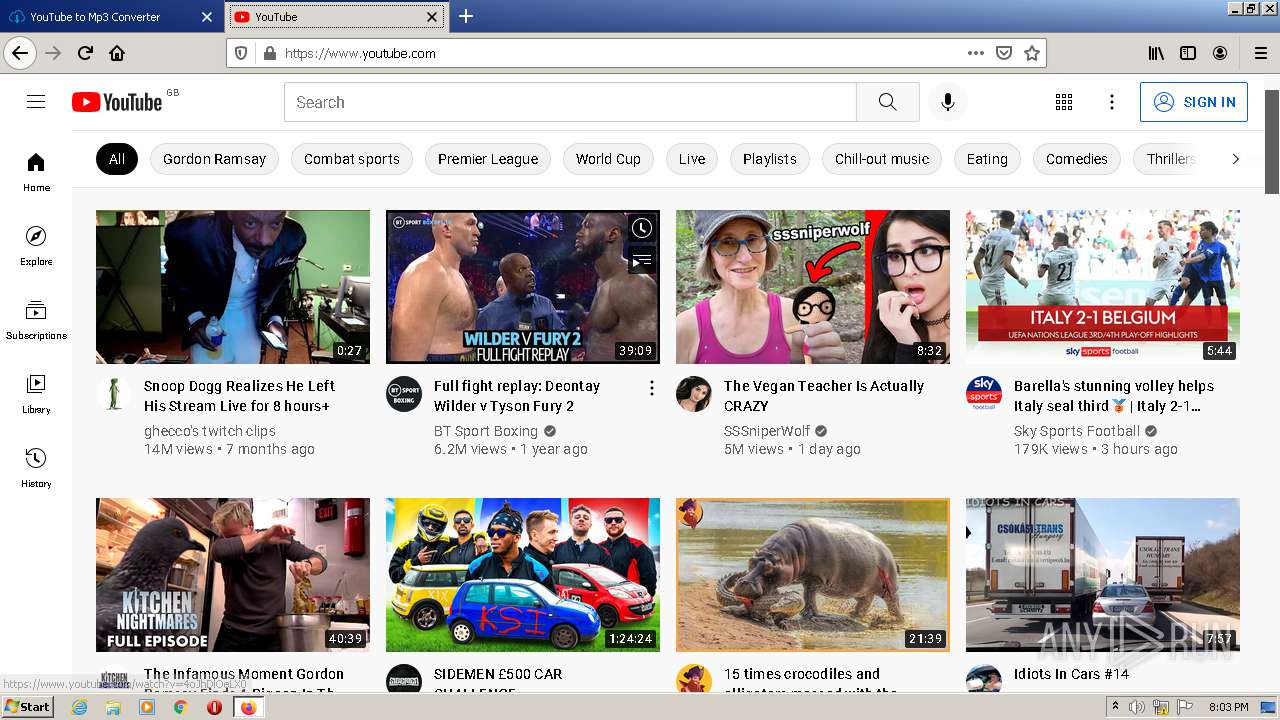The image size is (1280, 720).
Task: Play Kitchen Nightmares full episode thumbnail
Action: (x=233, y=575)
